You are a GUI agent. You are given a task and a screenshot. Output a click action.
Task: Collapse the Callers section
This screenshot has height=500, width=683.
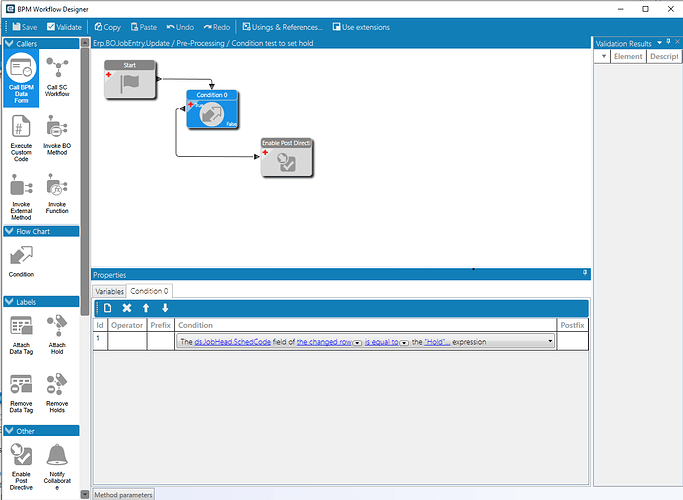[9, 44]
